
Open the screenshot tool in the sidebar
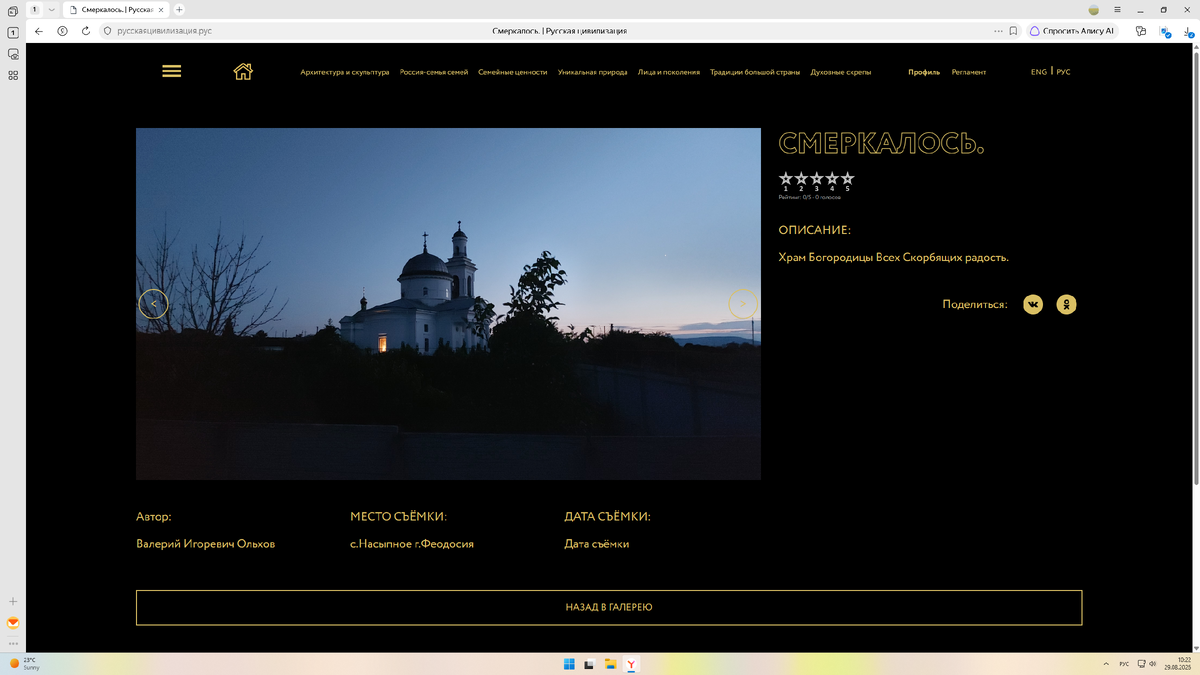(x=13, y=54)
